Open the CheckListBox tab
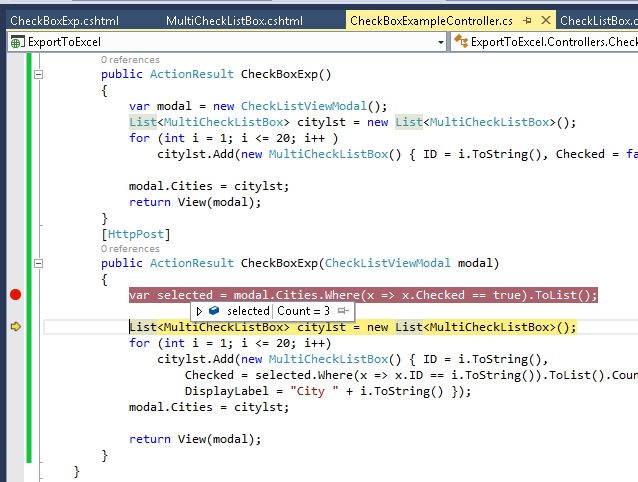 tap(598, 20)
